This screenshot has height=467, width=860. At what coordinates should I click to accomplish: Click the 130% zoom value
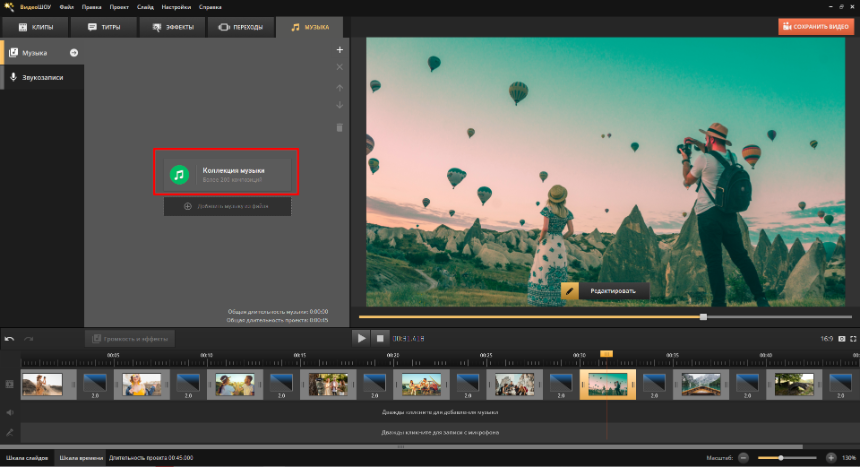pos(849,458)
